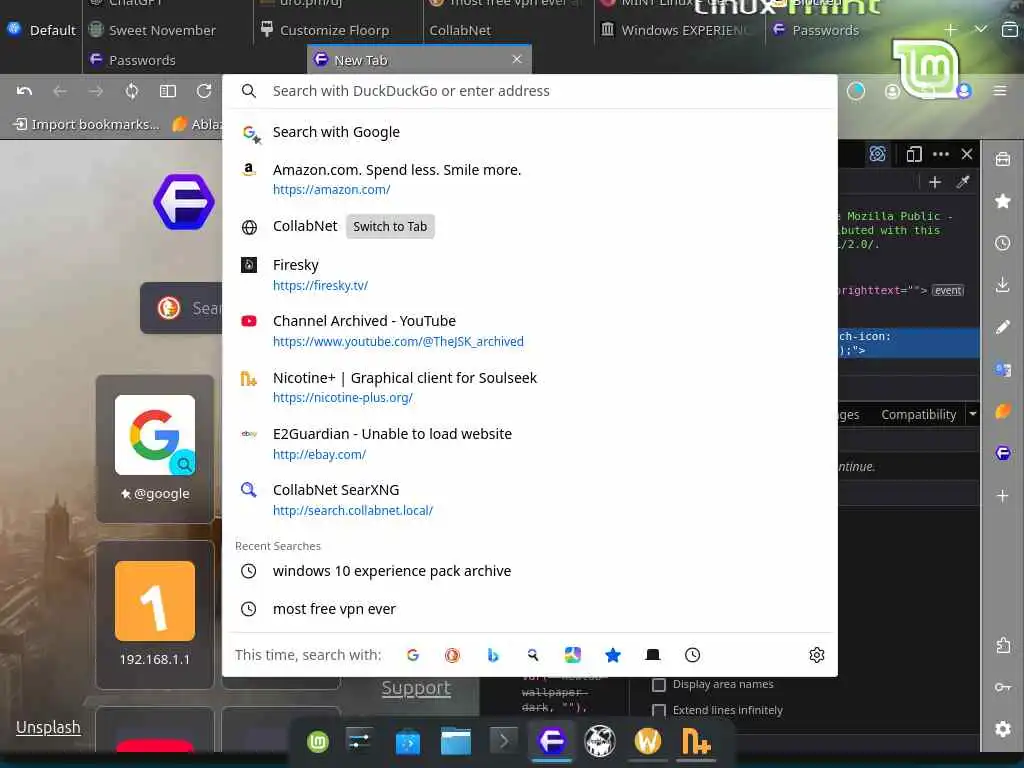The height and width of the screenshot is (768, 1024).
Task: Open the translate panel in sidebar
Action: tap(1002, 370)
